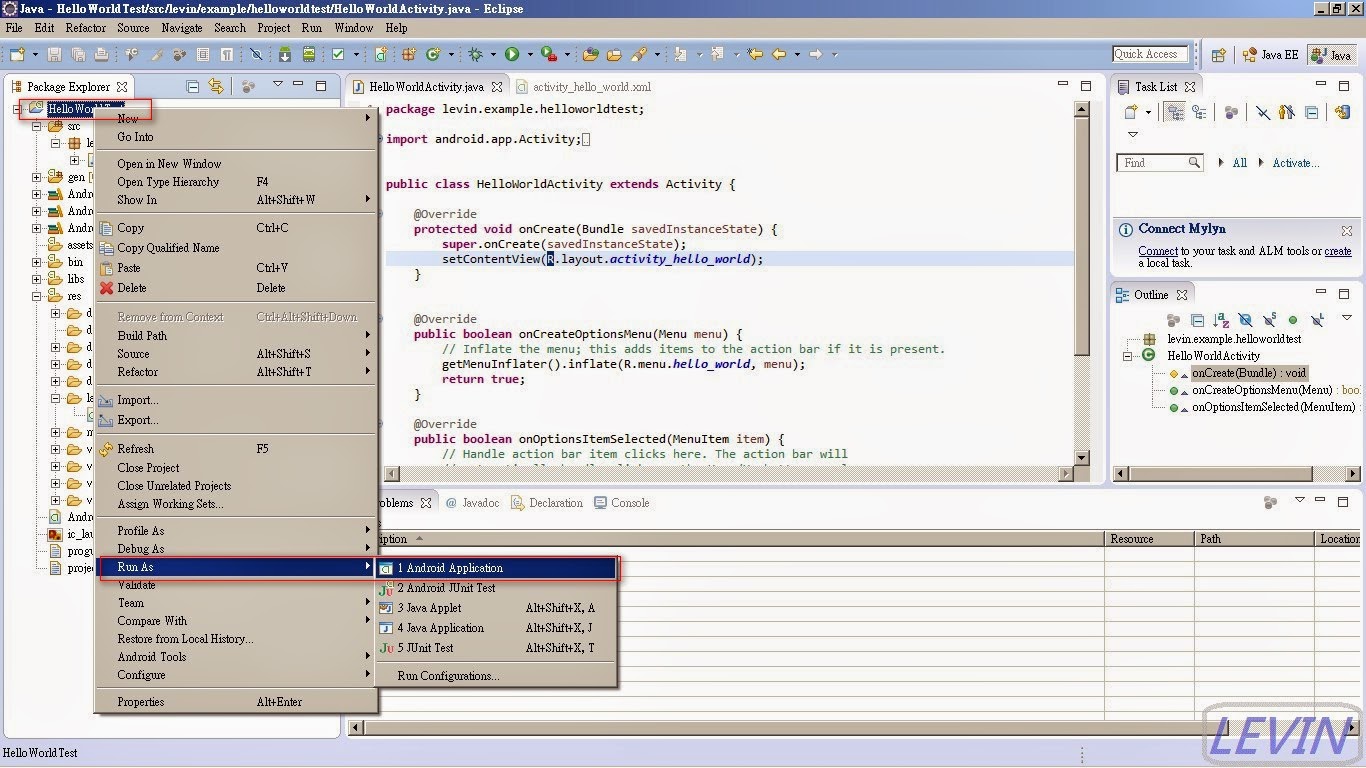Screen dimensions: 1366x768
Task: Toggle Hide Fields in Outline toolbar
Action: (x=1245, y=320)
